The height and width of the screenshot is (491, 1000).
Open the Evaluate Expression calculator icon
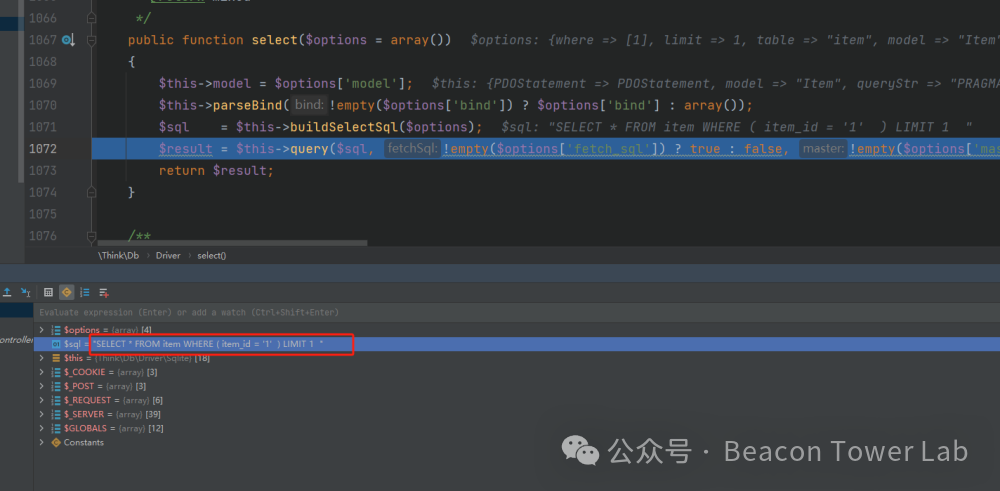click(48, 292)
